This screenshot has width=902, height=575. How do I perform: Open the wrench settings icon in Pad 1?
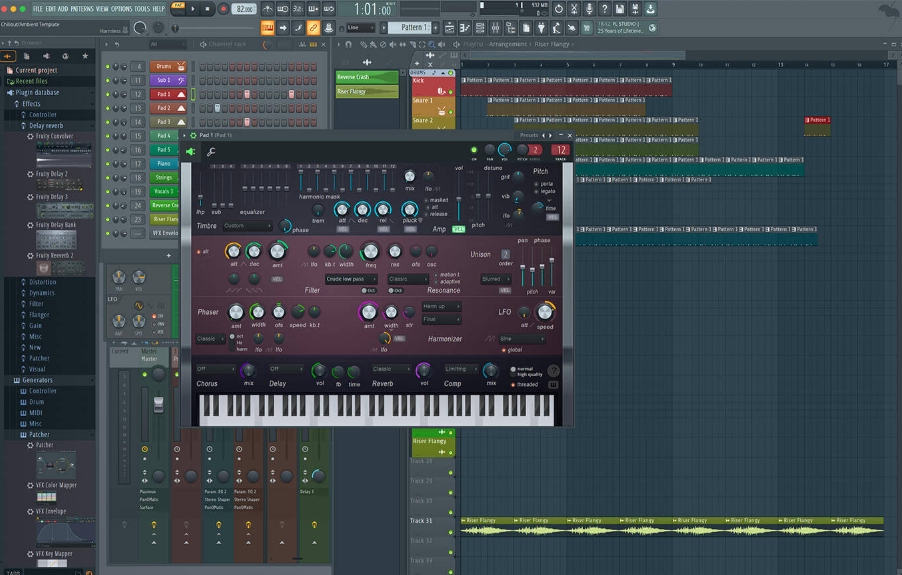211,152
